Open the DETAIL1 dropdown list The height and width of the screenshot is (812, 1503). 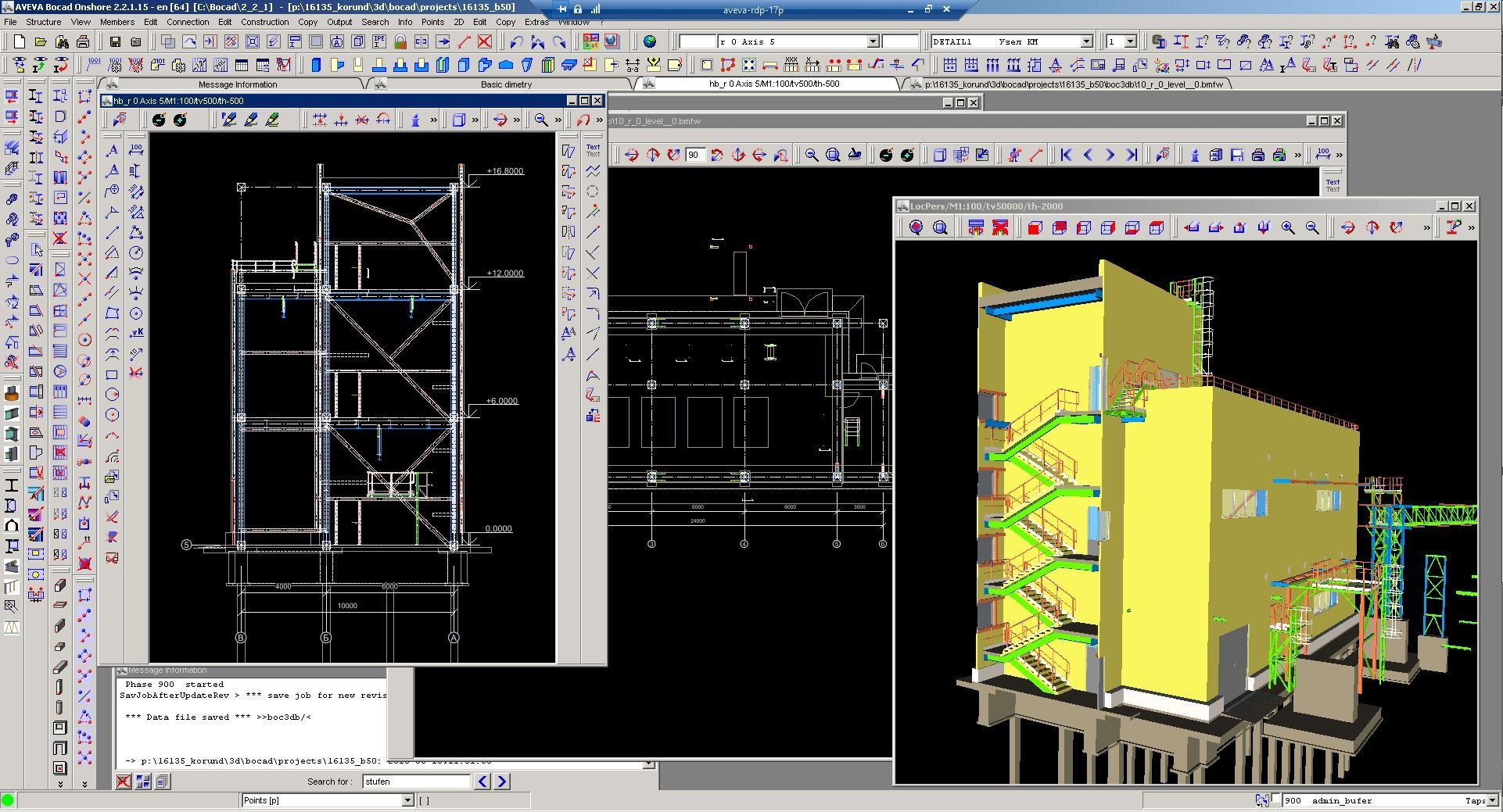1086,41
